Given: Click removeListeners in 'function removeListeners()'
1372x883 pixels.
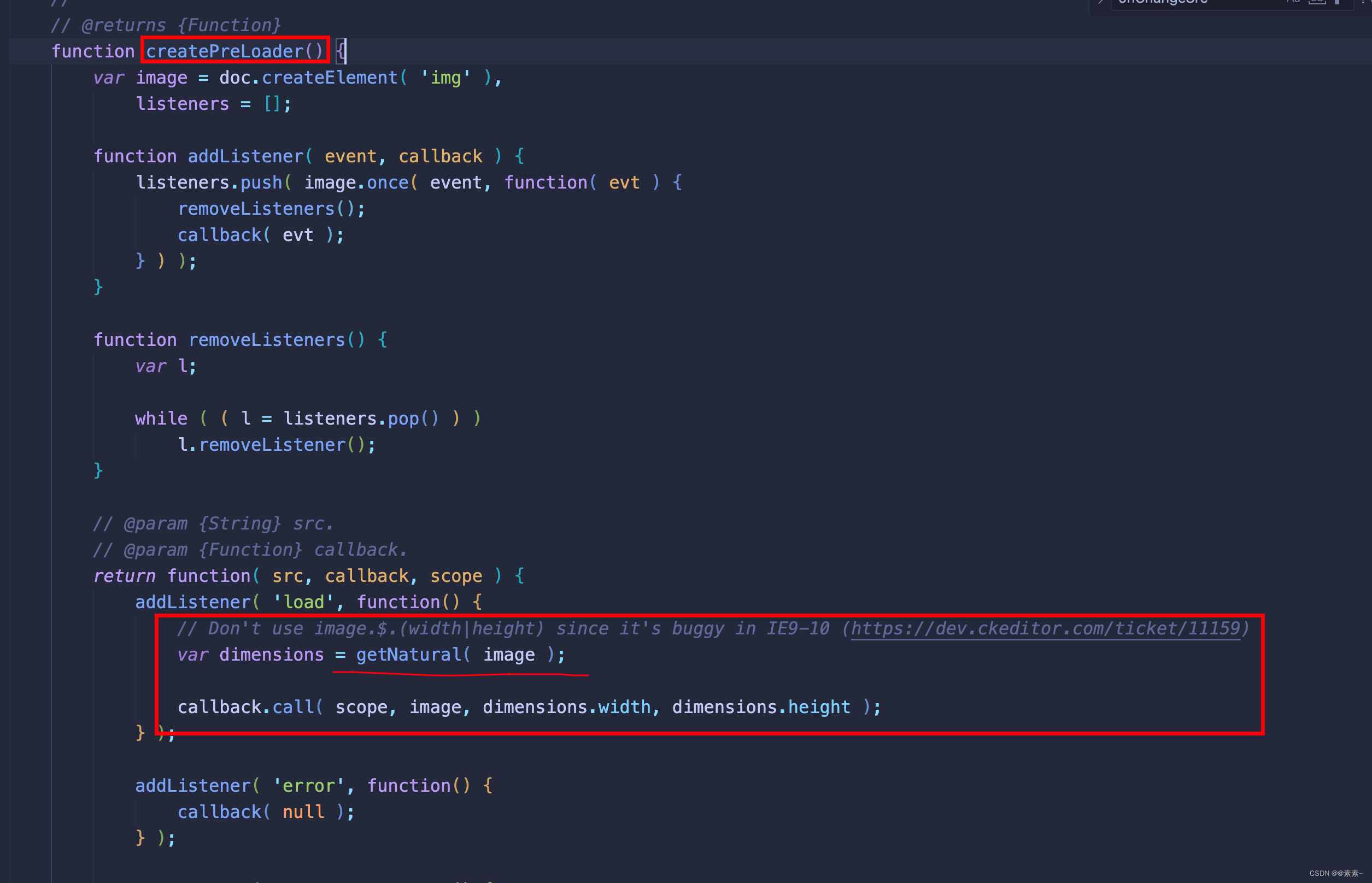Looking at the screenshot, I should (x=267, y=340).
